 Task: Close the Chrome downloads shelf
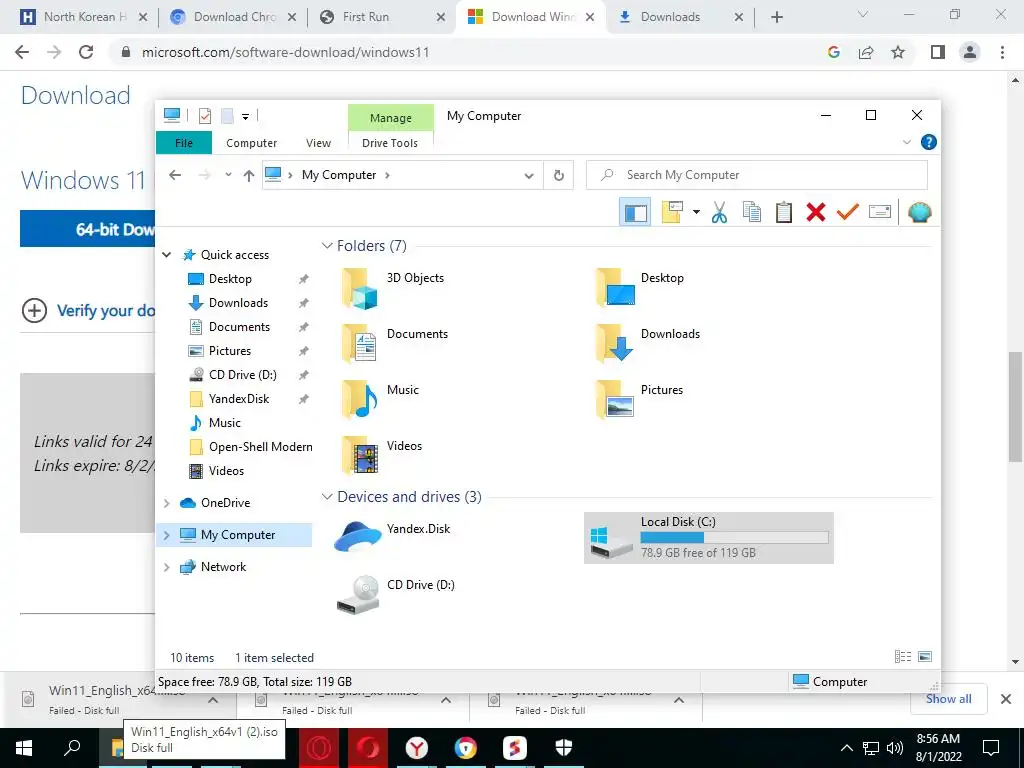pos(1006,699)
